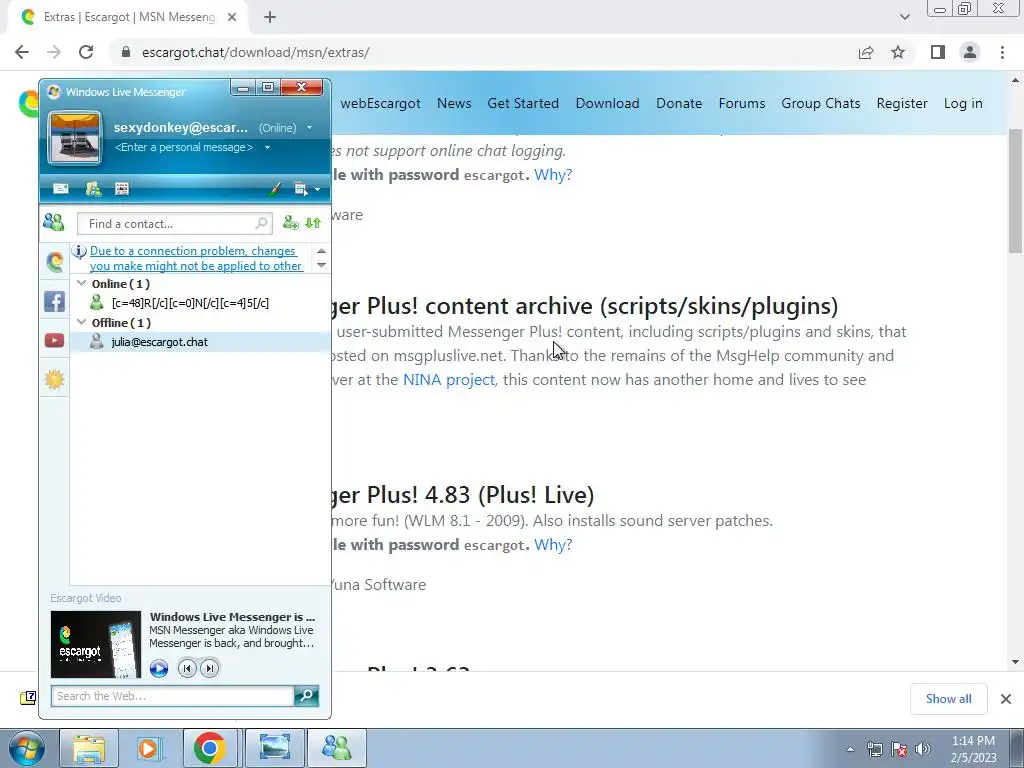Click the Escargot video thumbnail
Image resolution: width=1024 pixels, height=768 pixels.
(96, 645)
